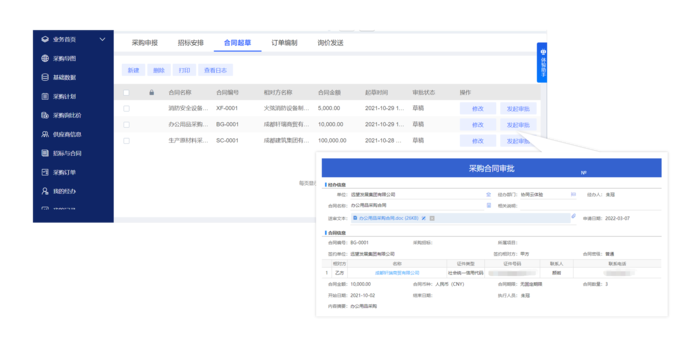
Task: Click the 招标与合同 sidebar icon
Action: tap(45, 153)
